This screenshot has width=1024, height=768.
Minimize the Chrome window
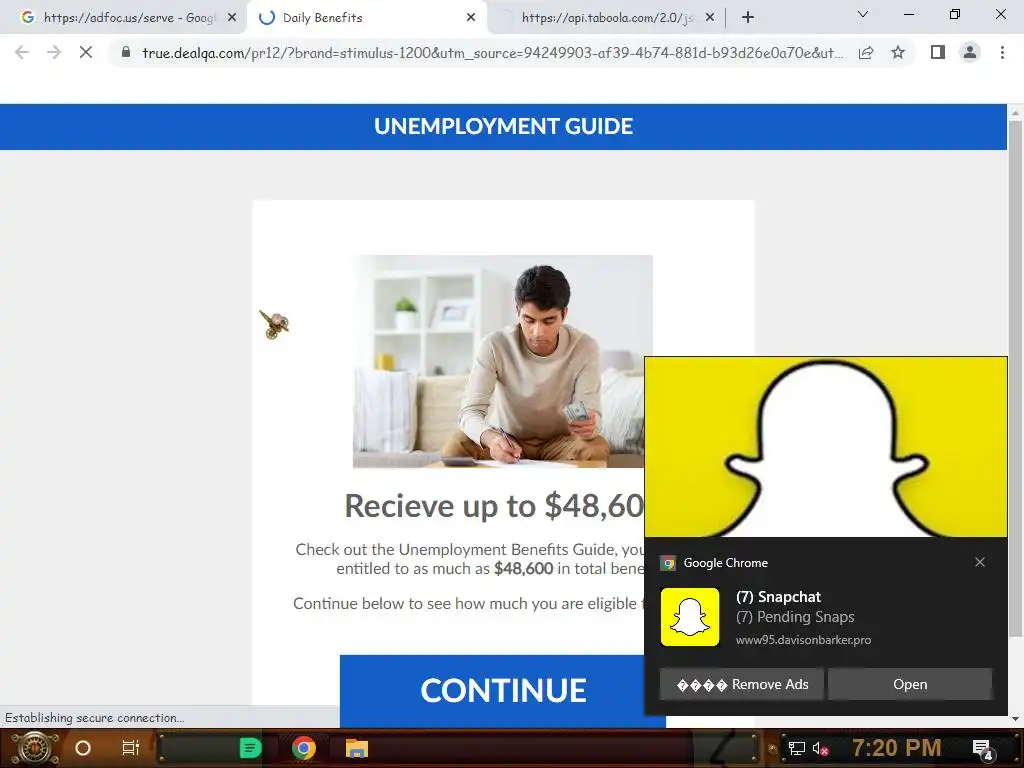tap(908, 14)
